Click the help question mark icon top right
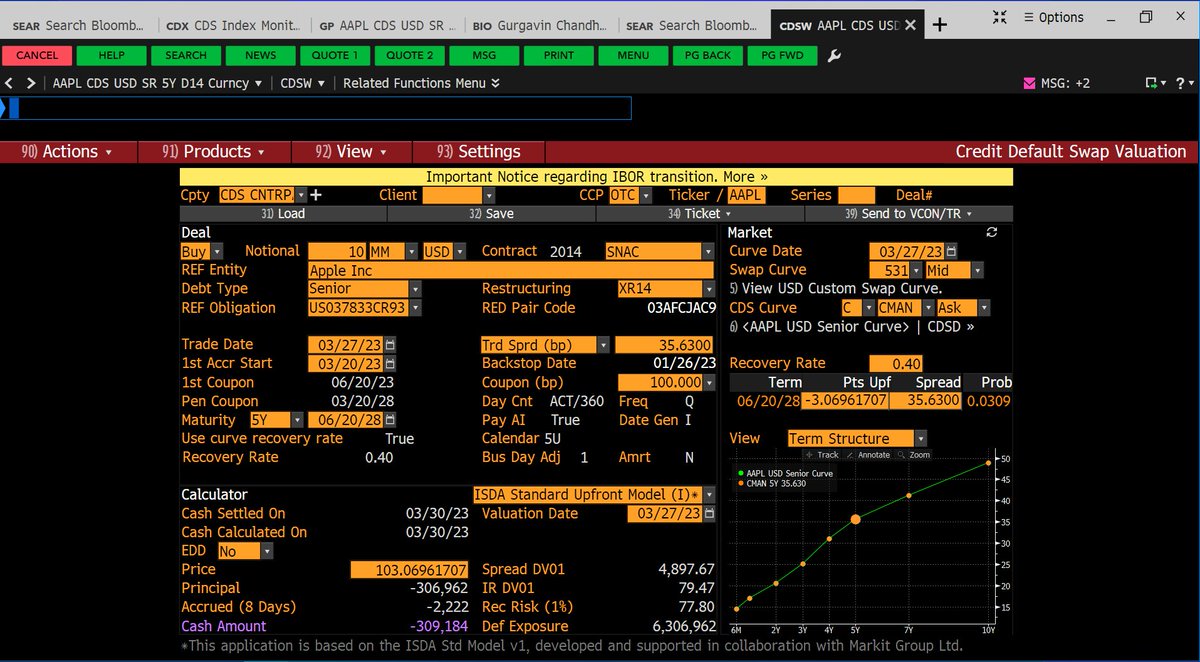 1180,83
